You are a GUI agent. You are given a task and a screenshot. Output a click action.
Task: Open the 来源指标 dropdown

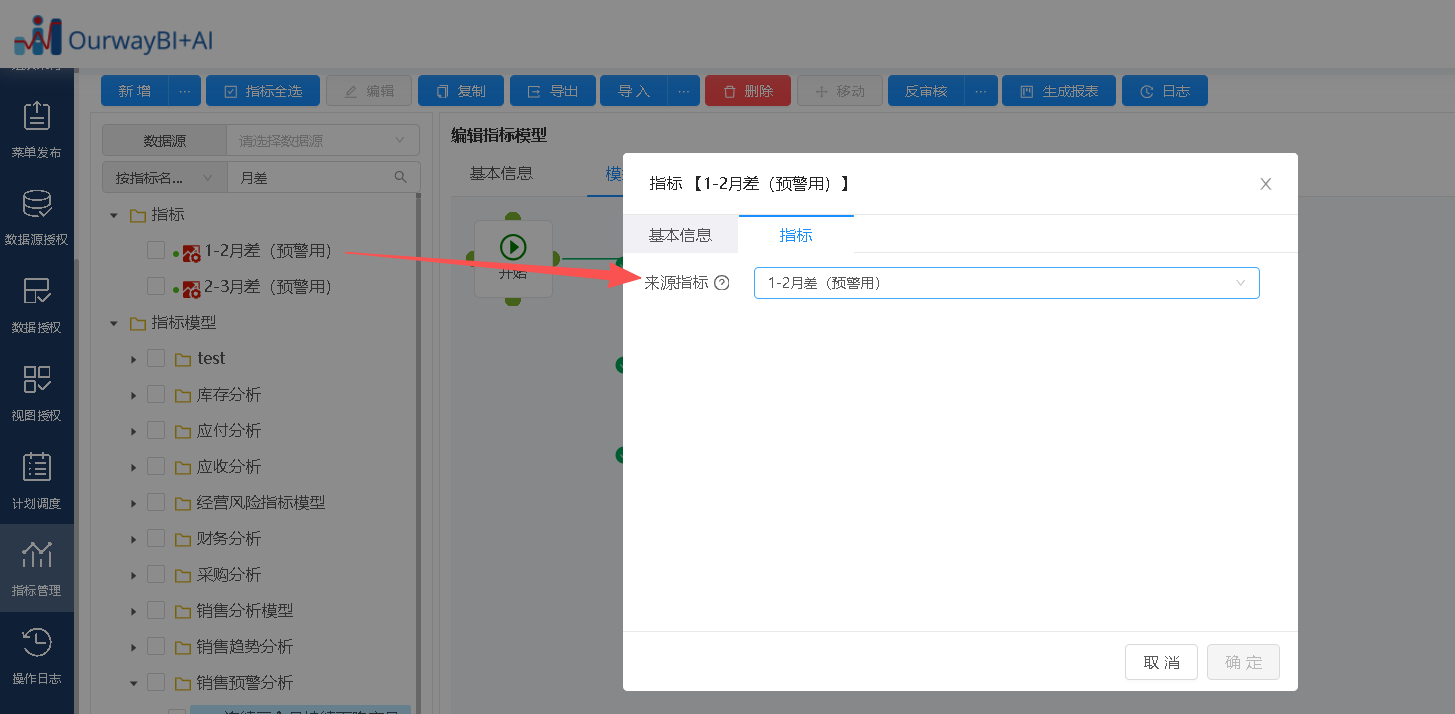1006,283
